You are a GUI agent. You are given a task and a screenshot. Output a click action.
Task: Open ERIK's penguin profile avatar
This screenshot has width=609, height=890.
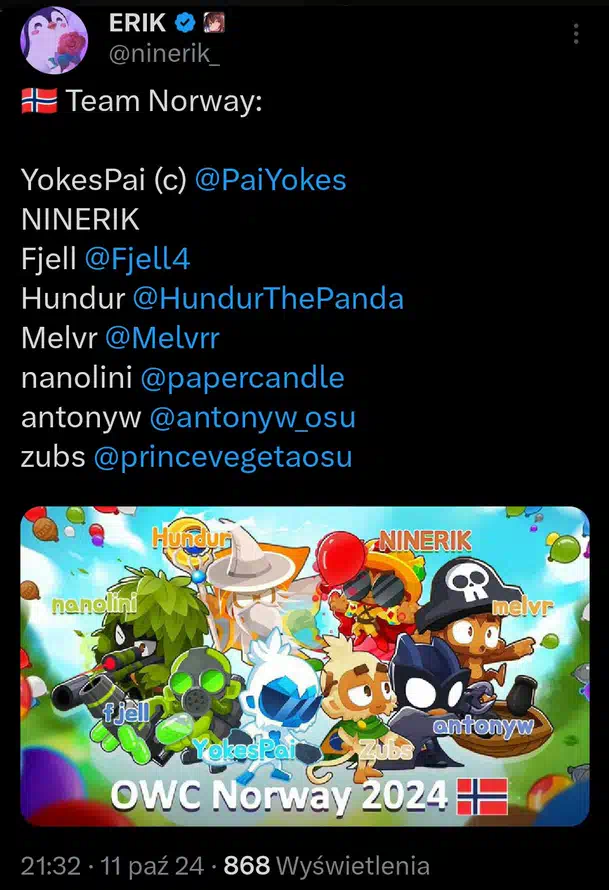coord(54,40)
